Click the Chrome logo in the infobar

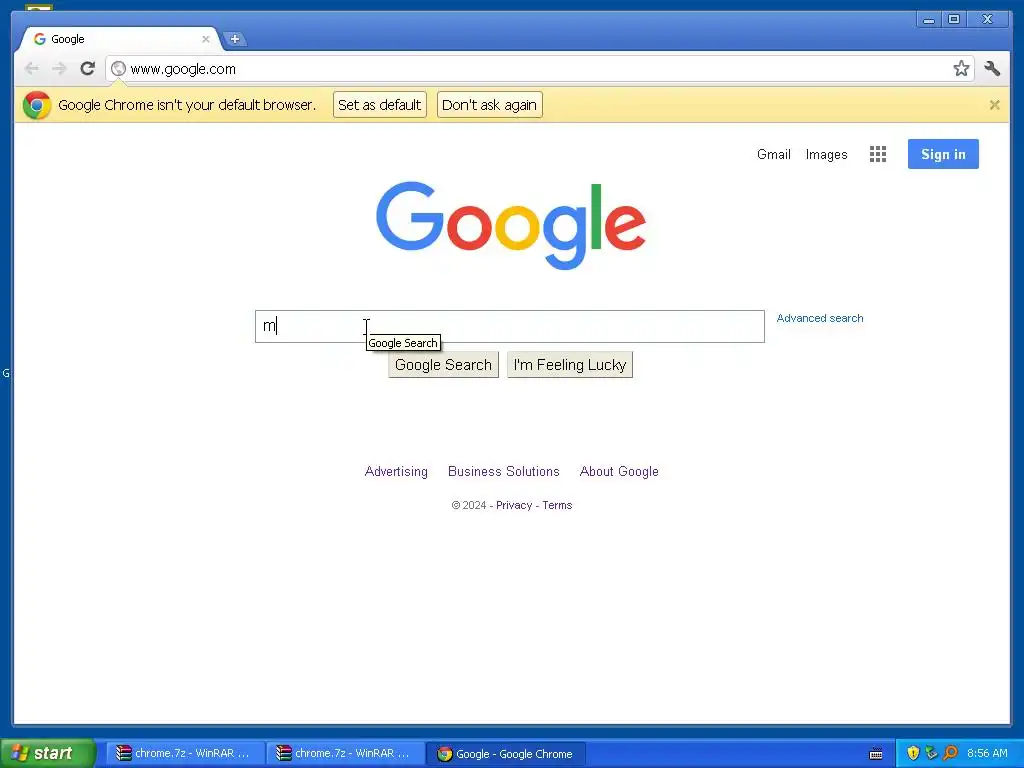[x=37, y=105]
